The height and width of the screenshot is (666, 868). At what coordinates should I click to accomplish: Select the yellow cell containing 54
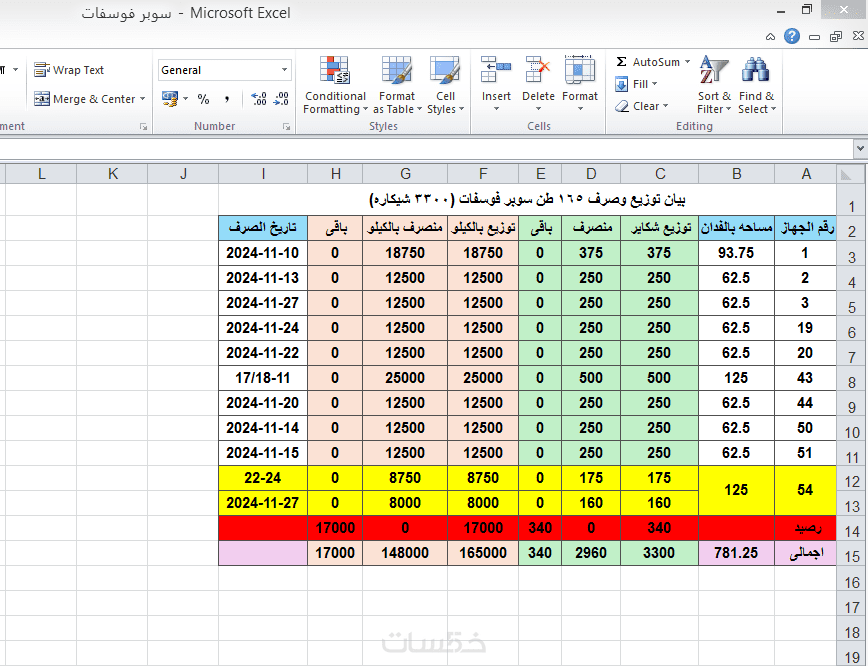point(805,490)
